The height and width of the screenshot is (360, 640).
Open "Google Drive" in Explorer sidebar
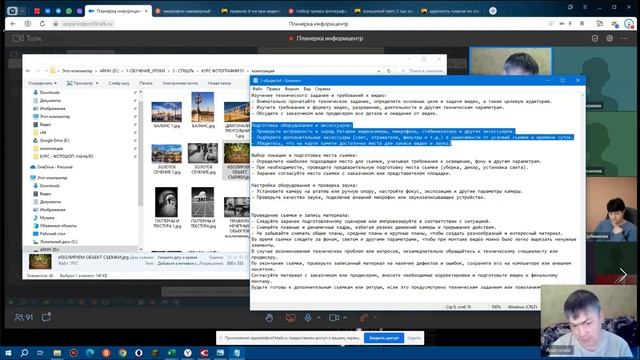coord(54,140)
